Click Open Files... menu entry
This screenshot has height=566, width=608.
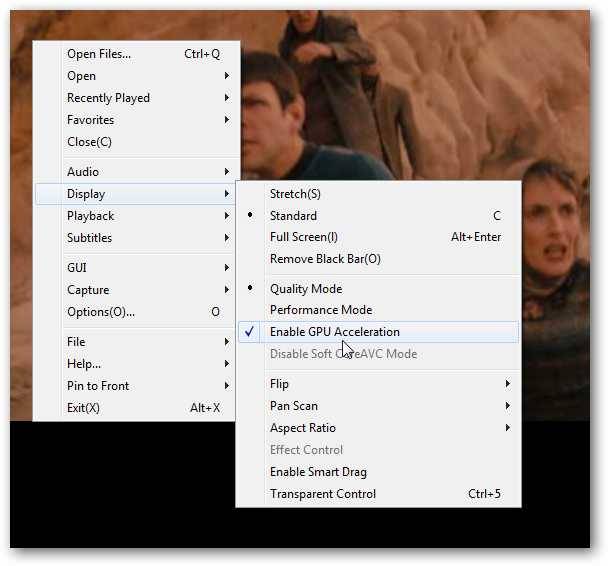coord(135,53)
